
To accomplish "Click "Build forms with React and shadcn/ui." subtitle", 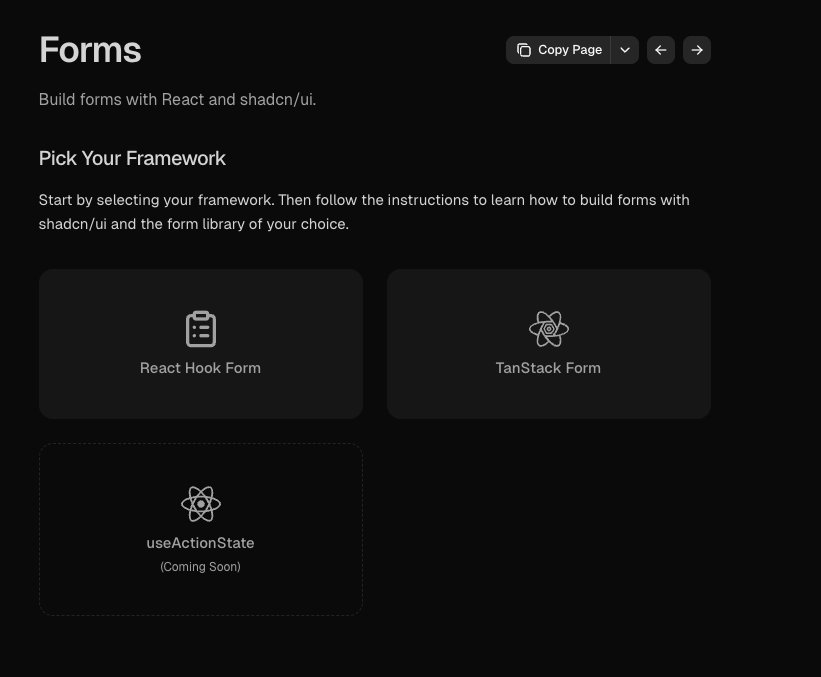I will (x=177, y=99).
